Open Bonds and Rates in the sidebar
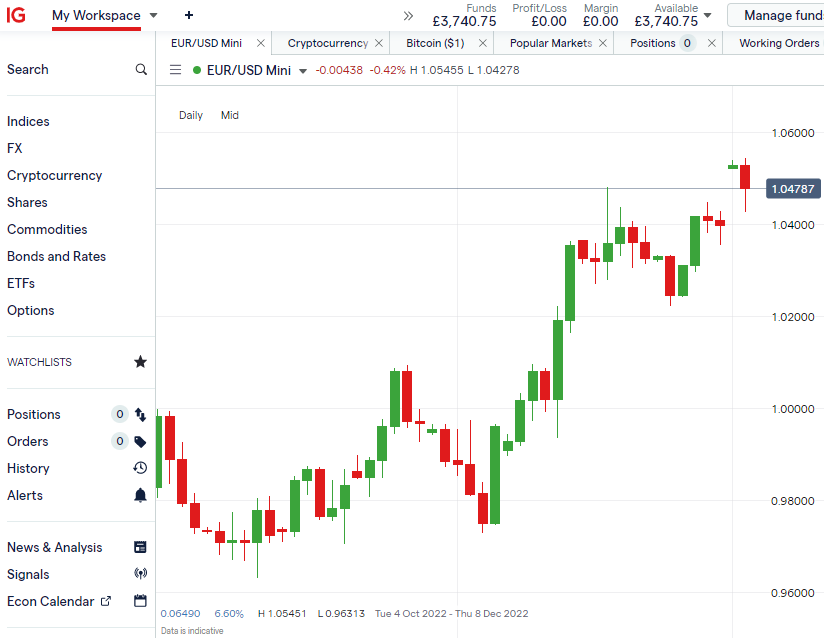This screenshot has height=638, width=824. click(57, 256)
